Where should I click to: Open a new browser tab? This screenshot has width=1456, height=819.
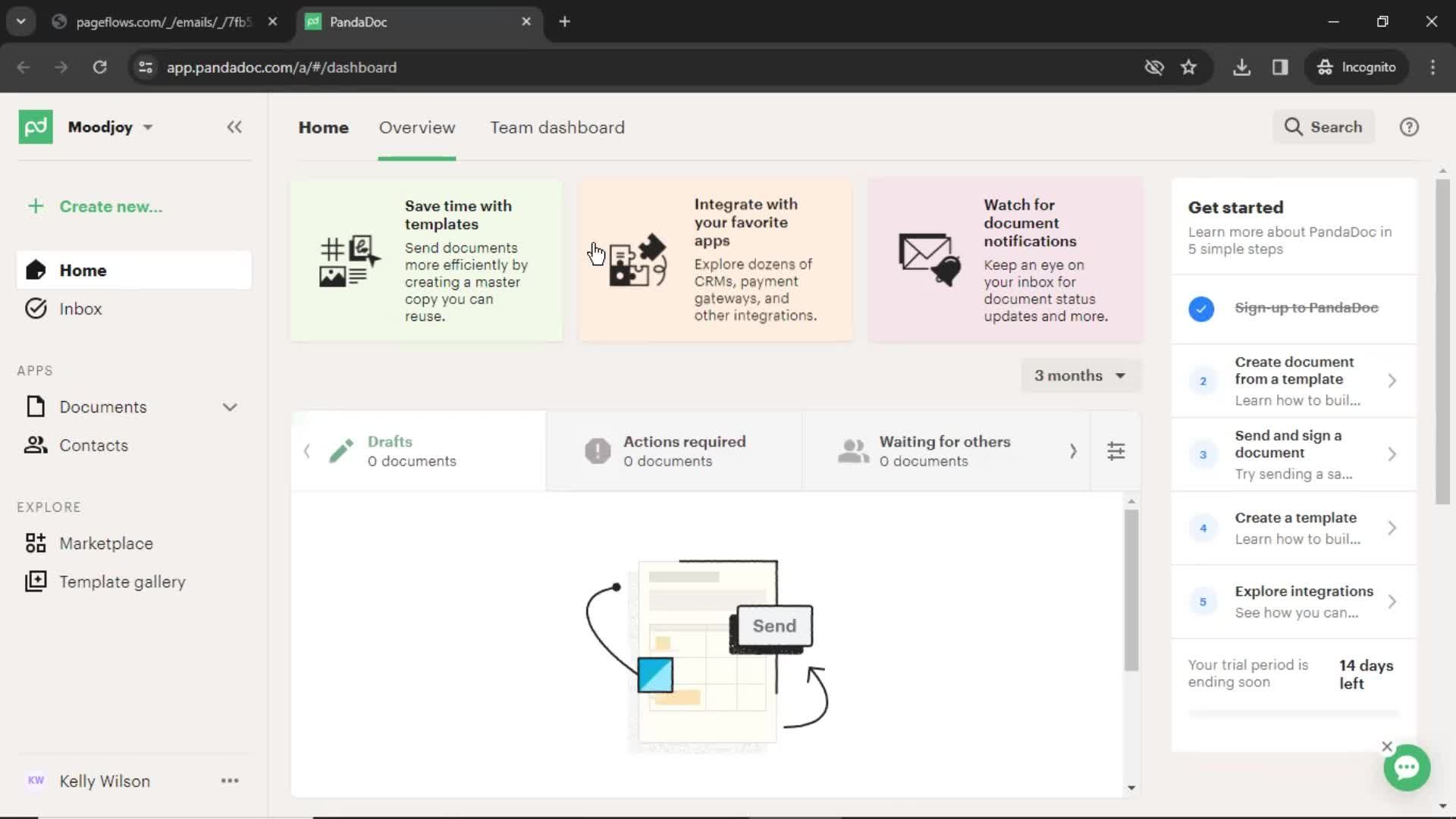point(564,21)
